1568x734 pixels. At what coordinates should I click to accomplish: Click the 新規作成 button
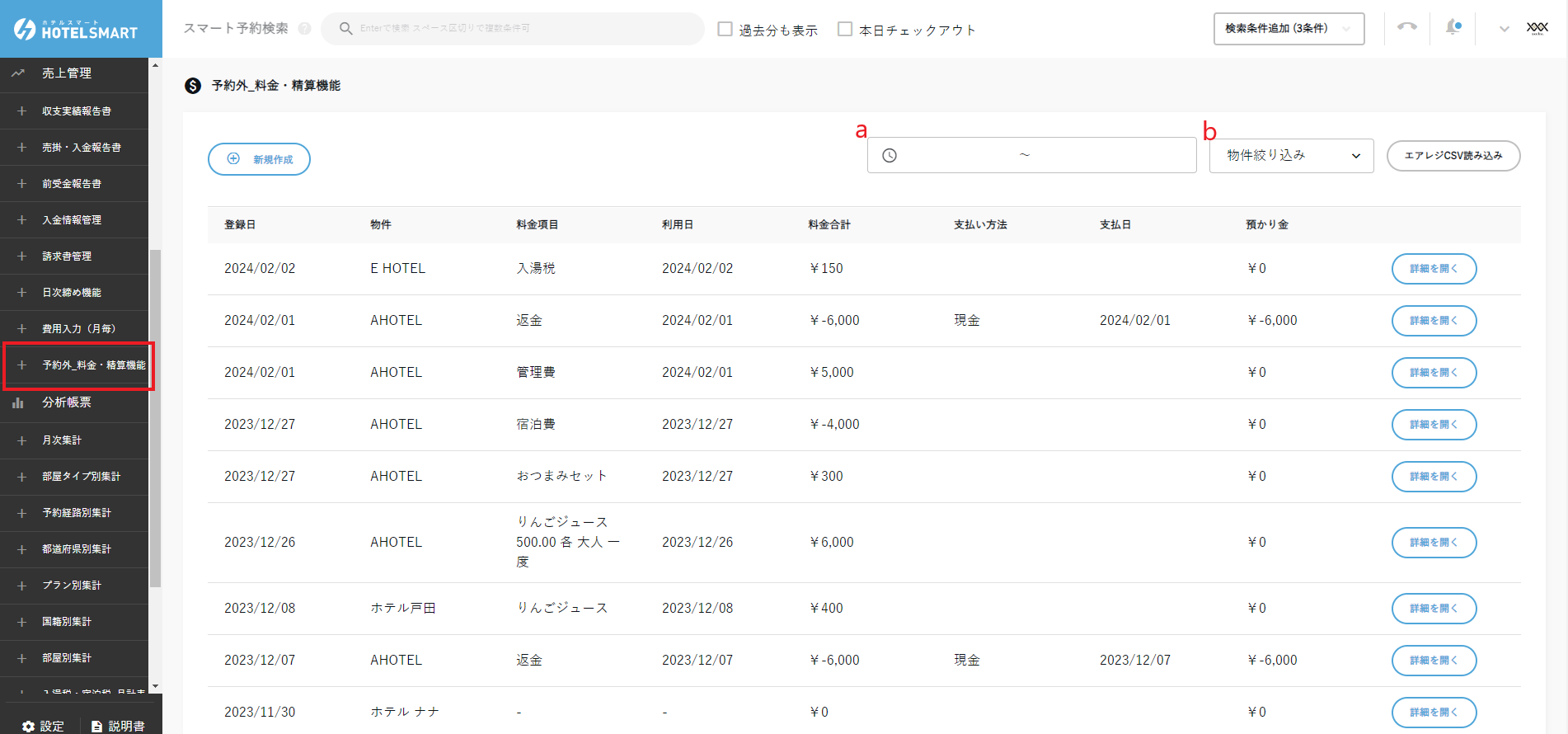[x=259, y=159]
